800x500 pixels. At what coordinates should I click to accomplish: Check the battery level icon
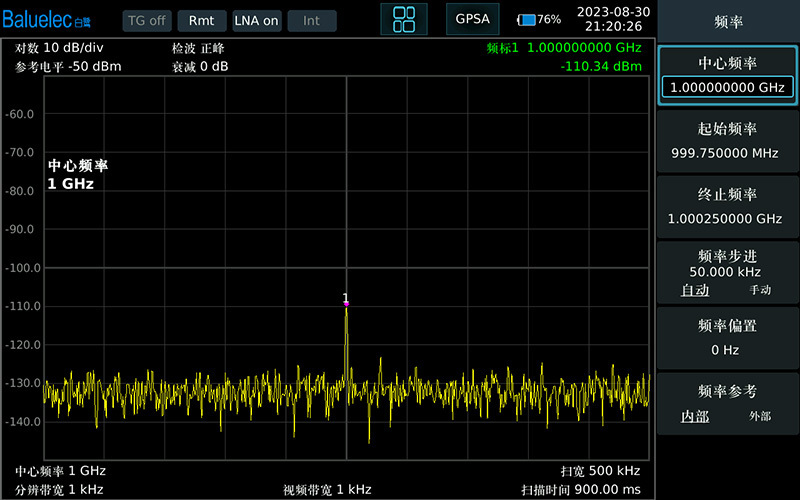(x=526, y=20)
